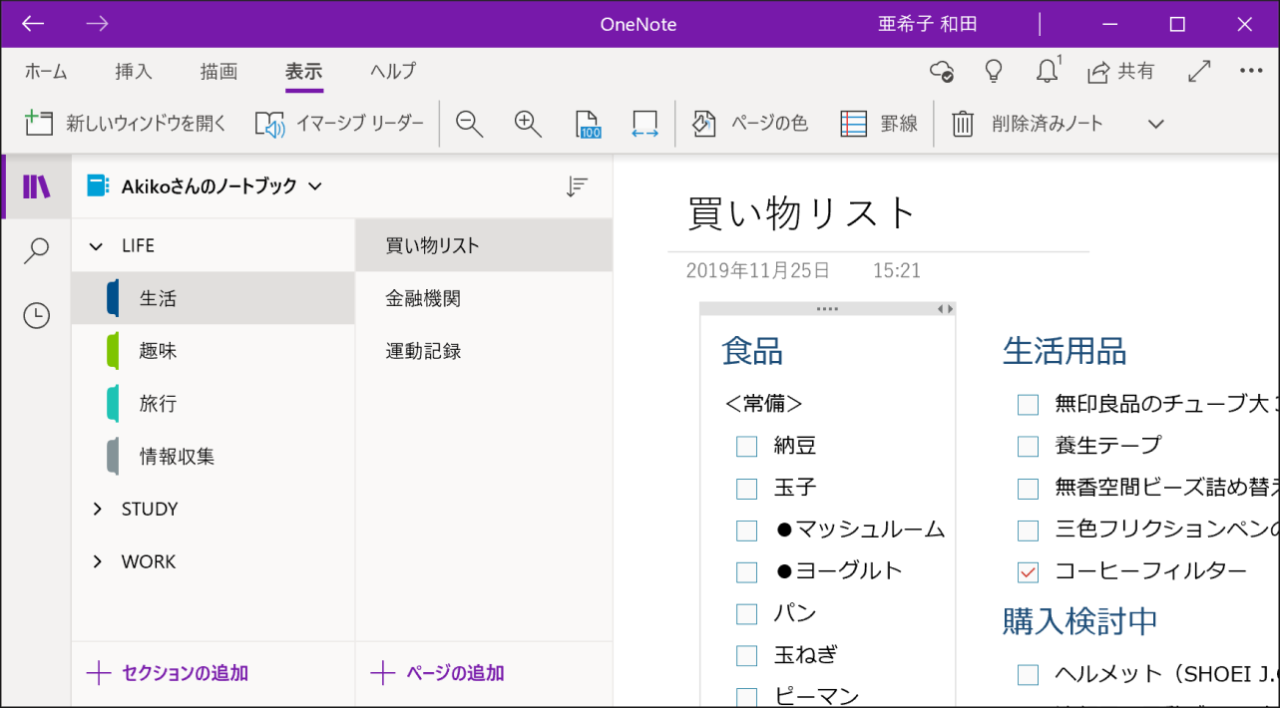This screenshot has width=1280, height=708.
Task: Click the page width fit icon
Action: point(645,124)
